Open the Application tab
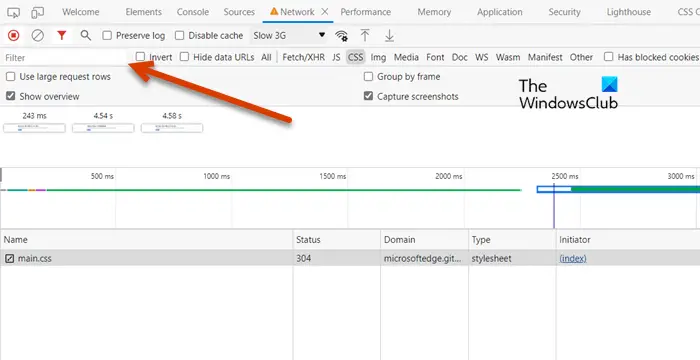The width and height of the screenshot is (700, 360). point(500,12)
